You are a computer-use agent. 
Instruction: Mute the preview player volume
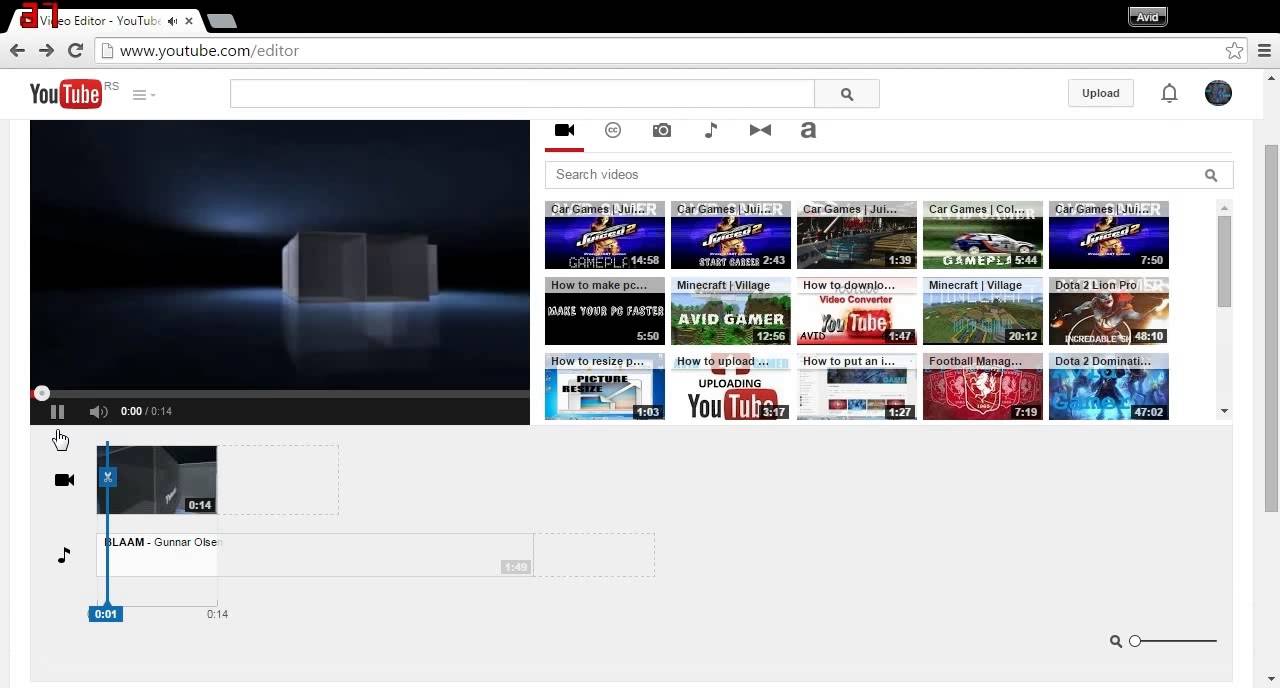click(98, 411)
